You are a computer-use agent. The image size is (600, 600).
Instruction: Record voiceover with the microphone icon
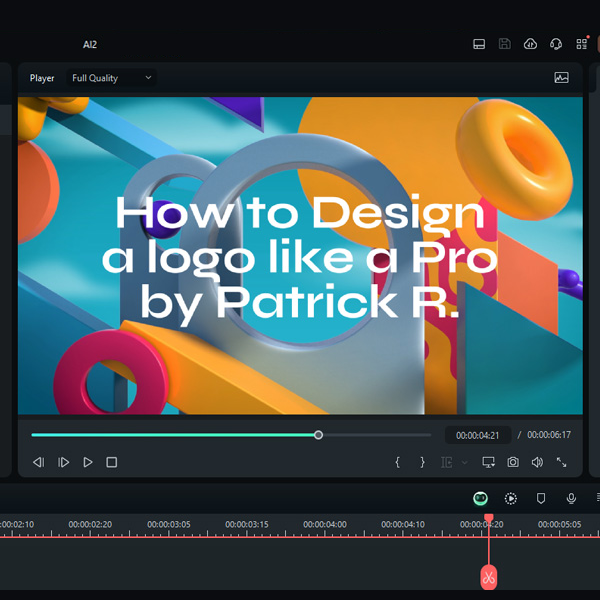(571, 498)
